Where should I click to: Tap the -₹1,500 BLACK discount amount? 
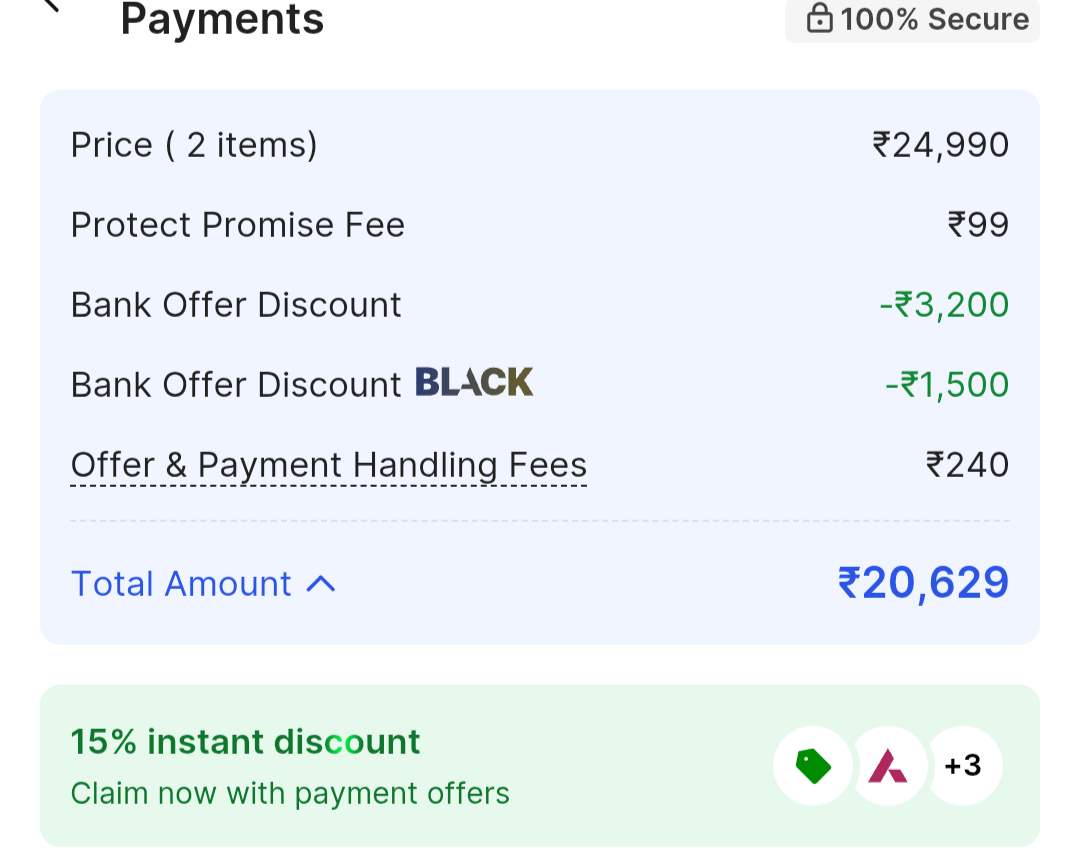[x=946, y=385]
